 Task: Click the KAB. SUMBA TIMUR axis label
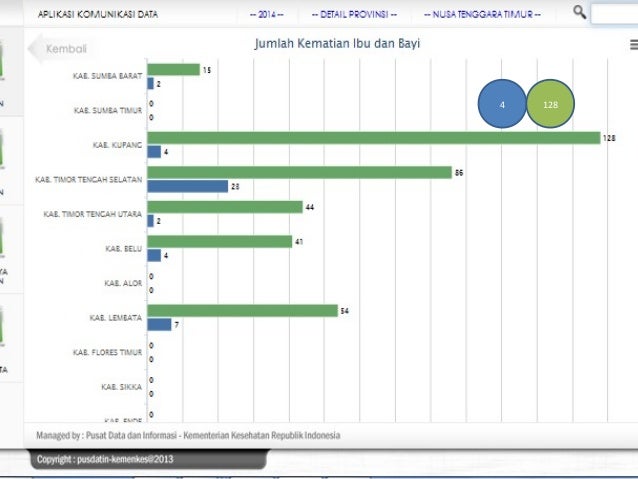[108, 110]
